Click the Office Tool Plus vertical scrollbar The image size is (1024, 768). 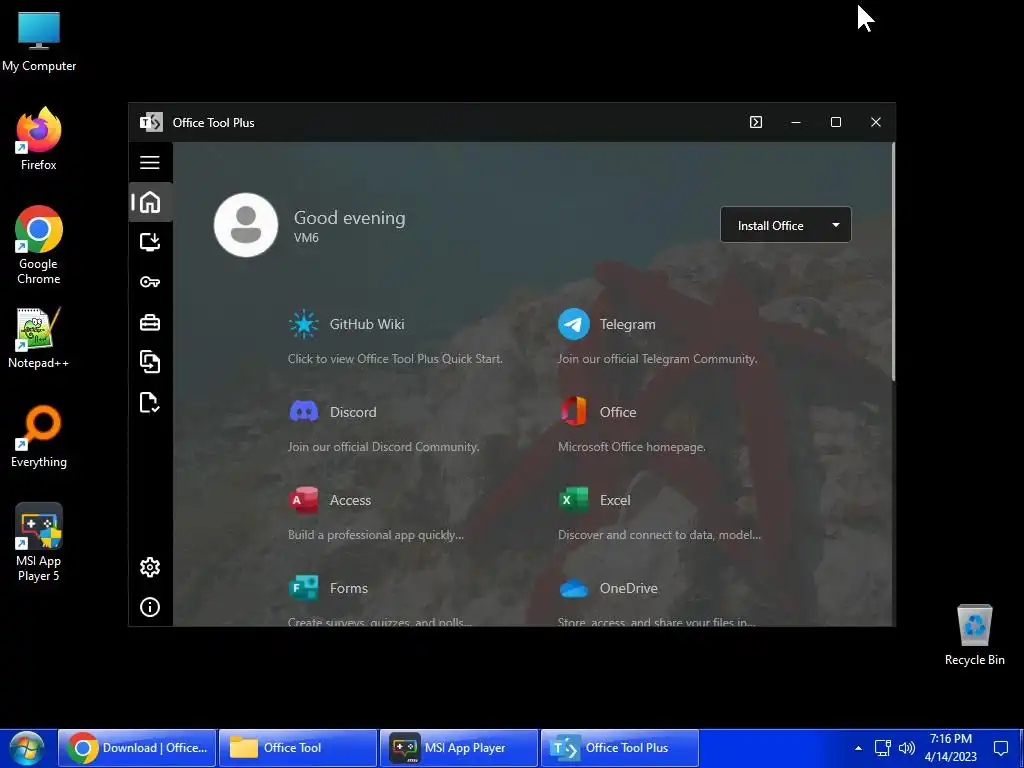893,261
